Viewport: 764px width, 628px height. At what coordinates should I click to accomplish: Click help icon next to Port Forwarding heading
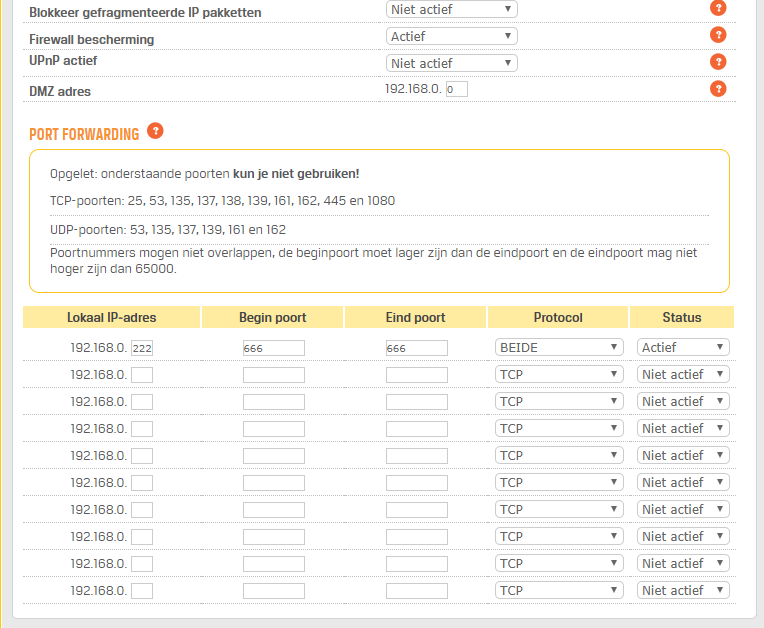pyautogui.click(x=155, y=131)
